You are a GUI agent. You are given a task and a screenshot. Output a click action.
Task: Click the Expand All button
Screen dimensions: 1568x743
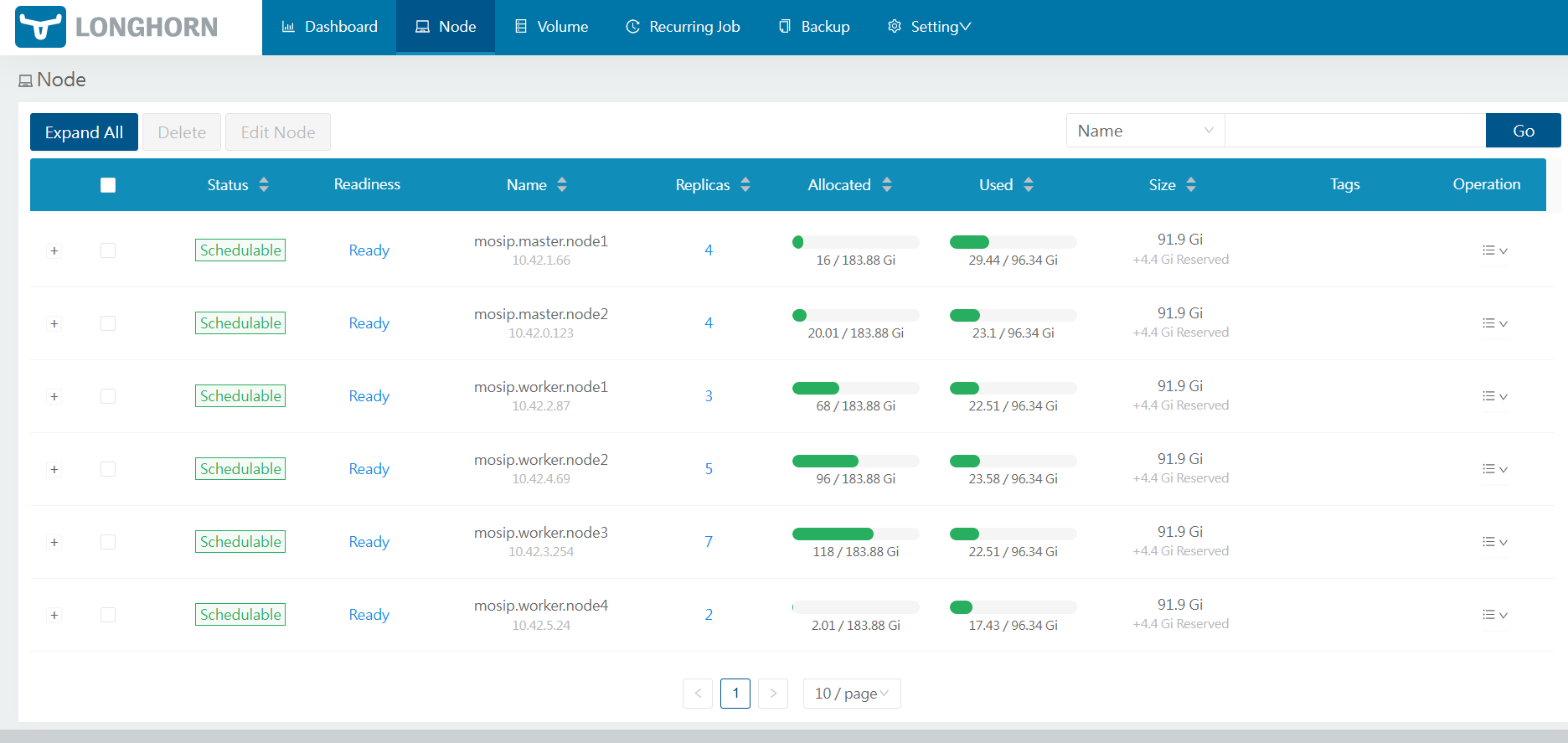pyautogui.click(x=84, y=132)
